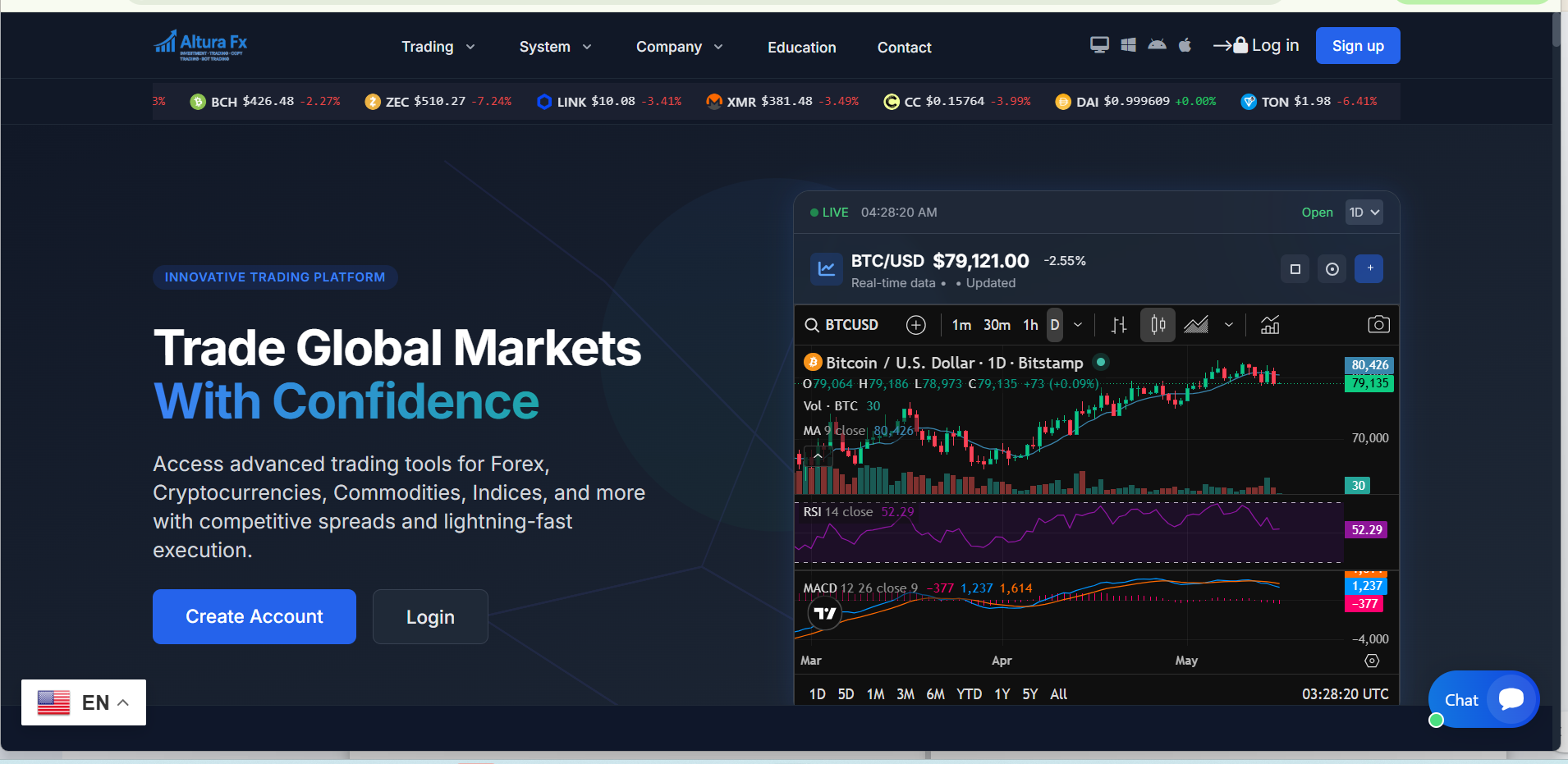Click the hero Login button
The width and height of the screenshot is (1568, 764).
tap(430, 616)
